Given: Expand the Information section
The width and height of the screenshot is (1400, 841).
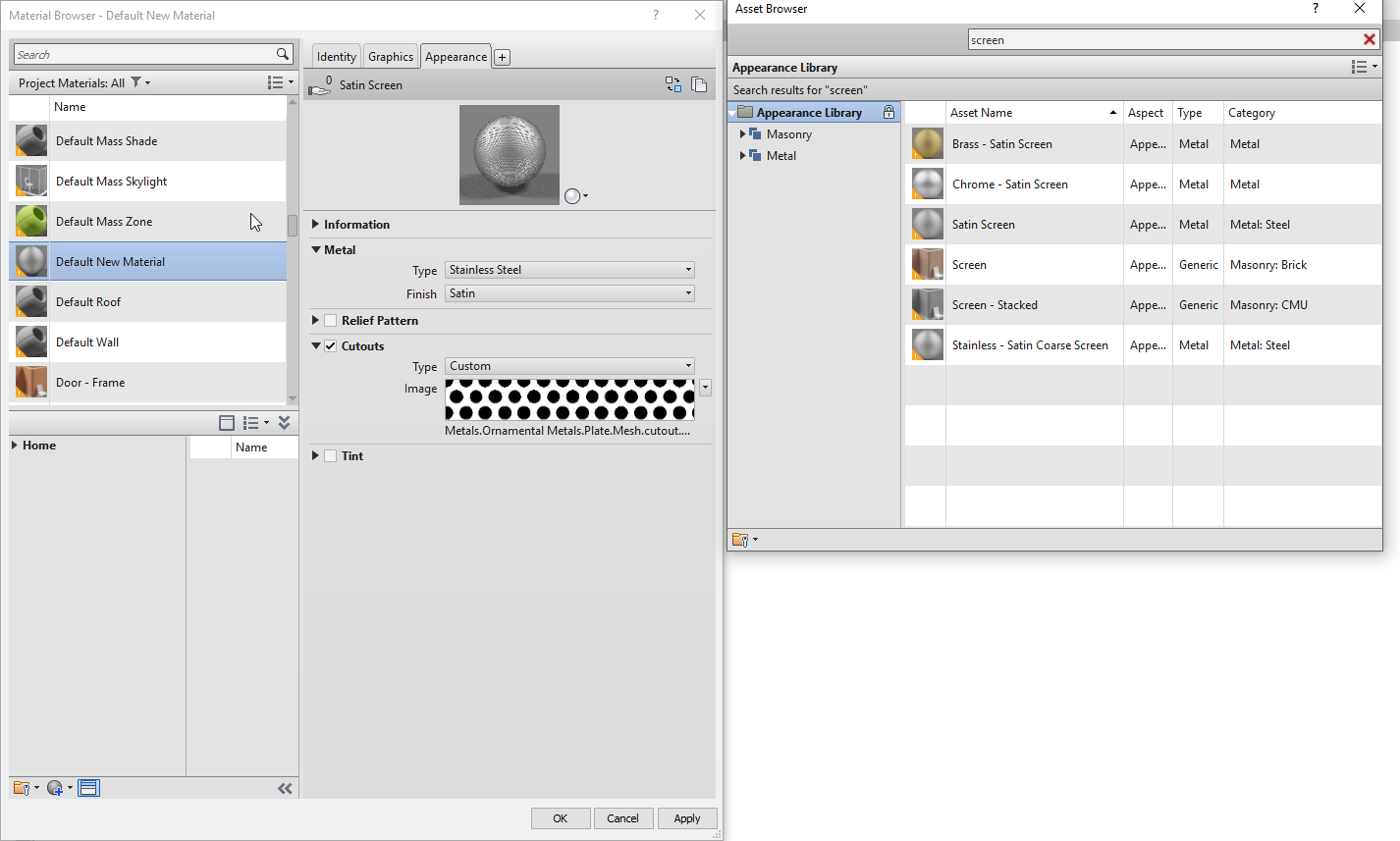Looking at the screenshot, I should 315,225.
